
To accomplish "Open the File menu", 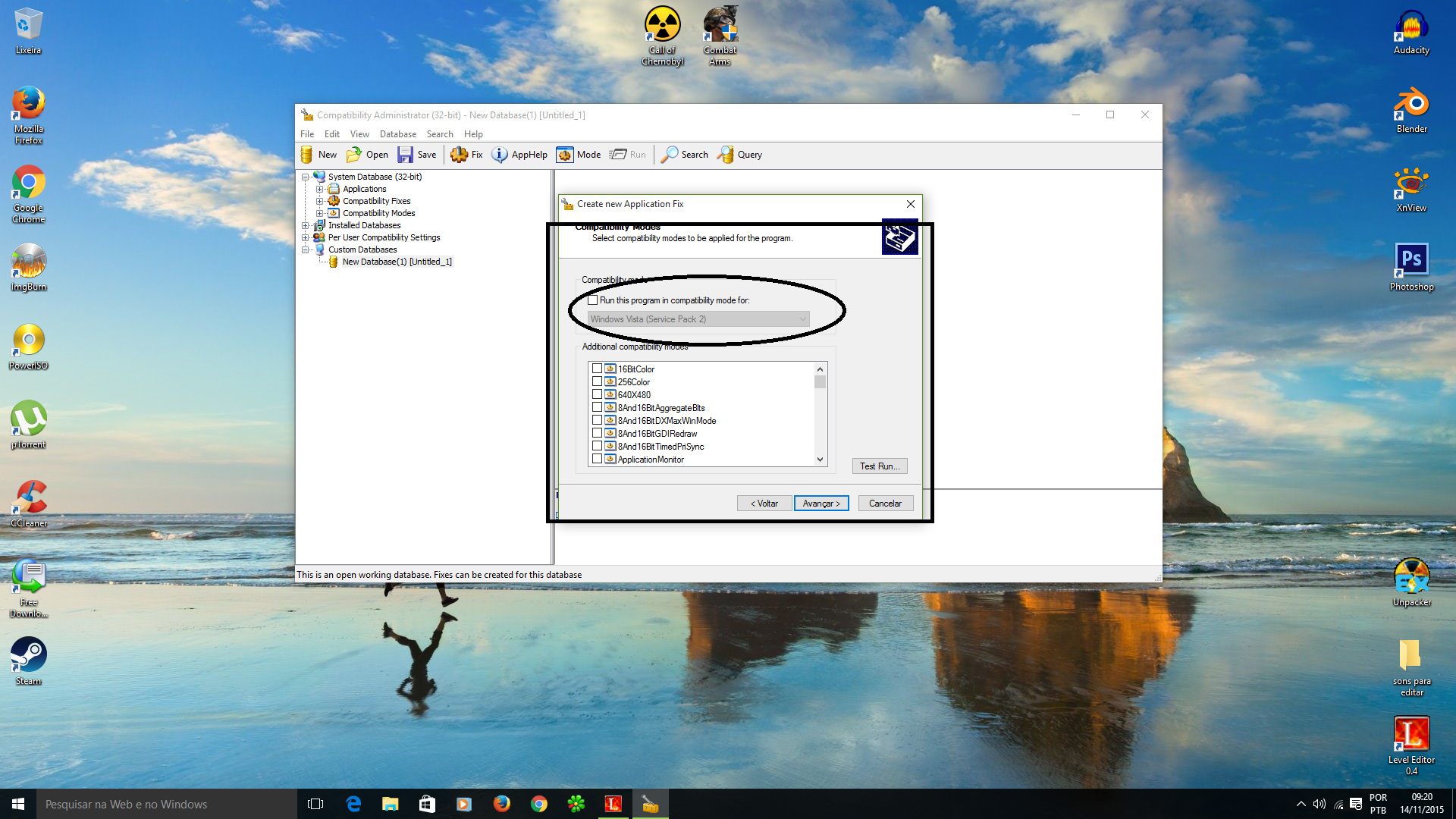I will click(x=307, y=134).
